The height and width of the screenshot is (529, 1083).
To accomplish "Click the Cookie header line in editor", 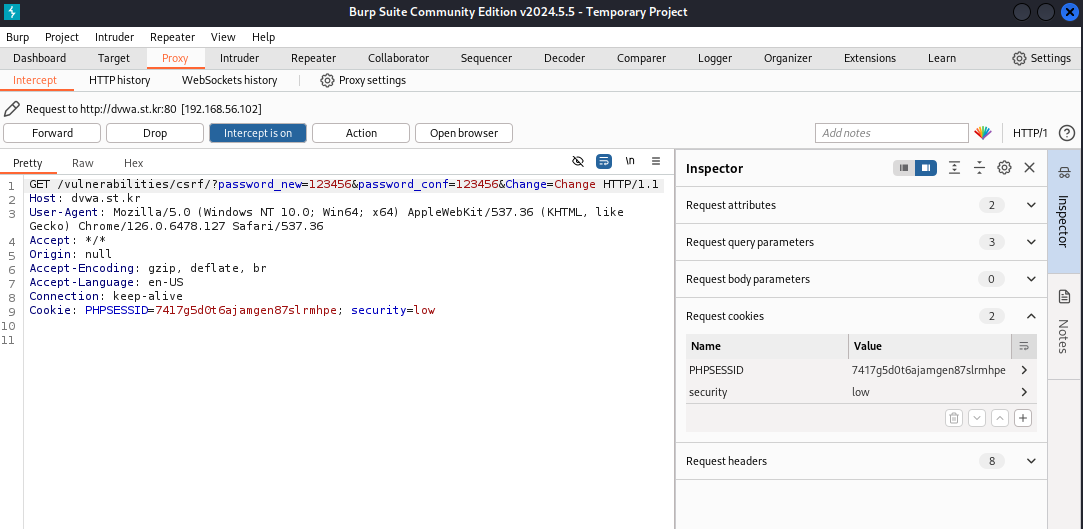I will click(x=232, y=310).
